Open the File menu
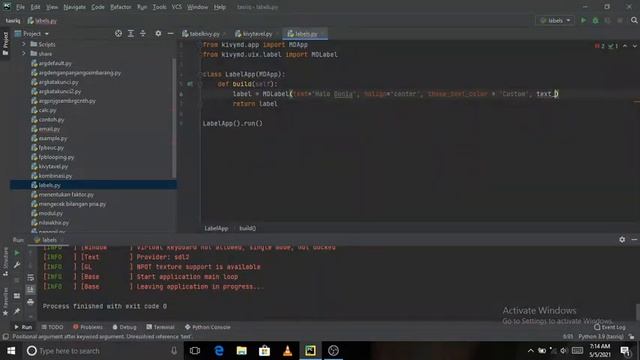The height and width of the screenshot is (360, 640). pos(20,7)
